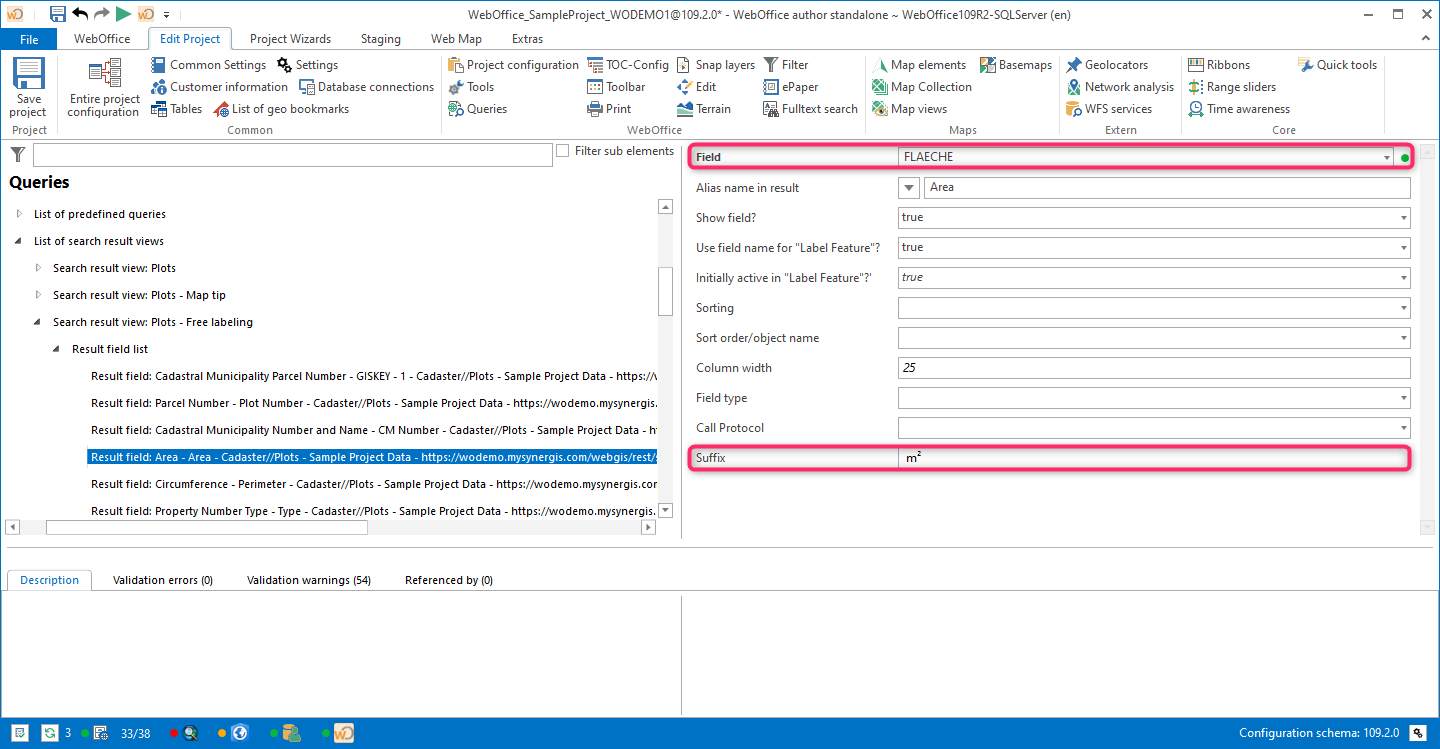Image resolution: width=1440 pixels, height=749 pixels.
Task: Open the Project configuration tool
Action: (513, 64)
